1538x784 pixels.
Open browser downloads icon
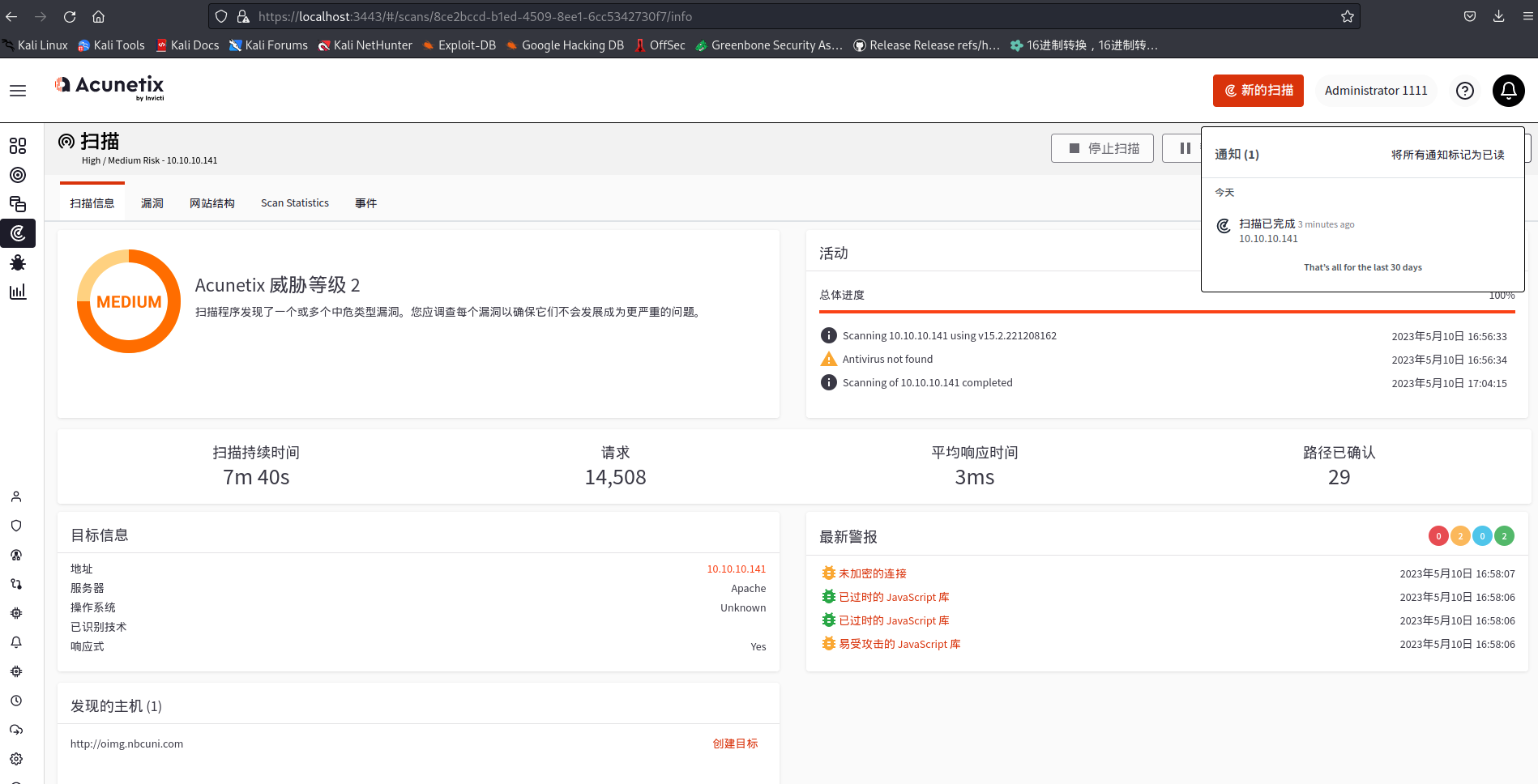pyautogui.click(x=1498, y=16)
